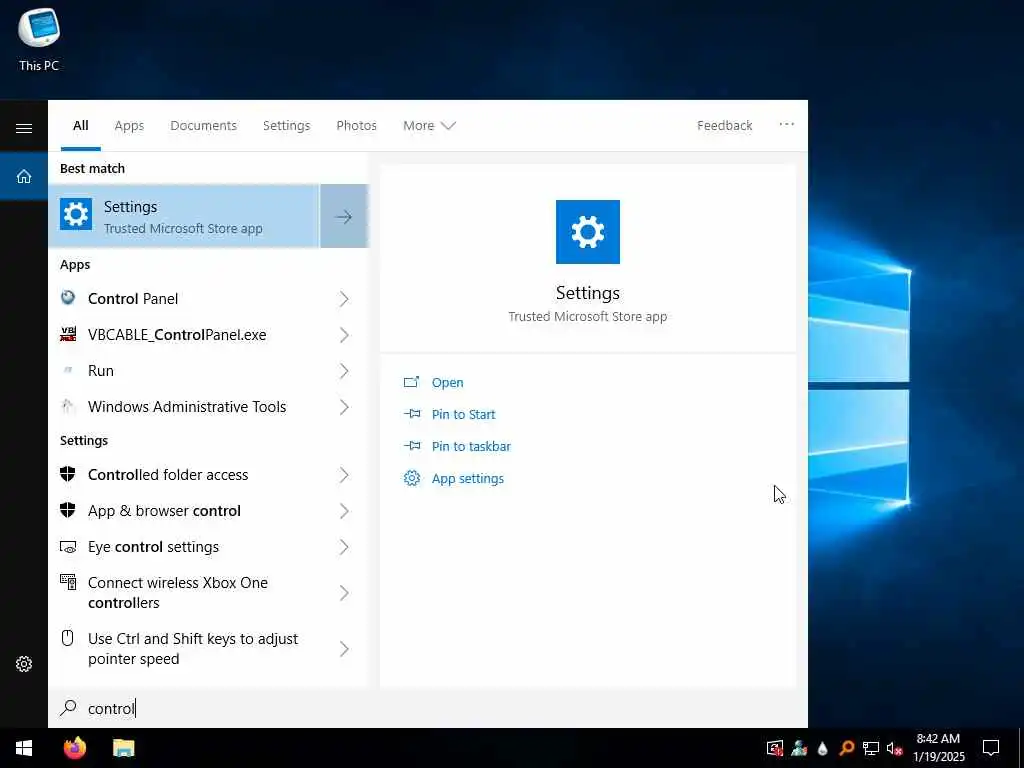Screen dimensions: 1024x768
Task: Click the Run app icon
Action: 68,370
